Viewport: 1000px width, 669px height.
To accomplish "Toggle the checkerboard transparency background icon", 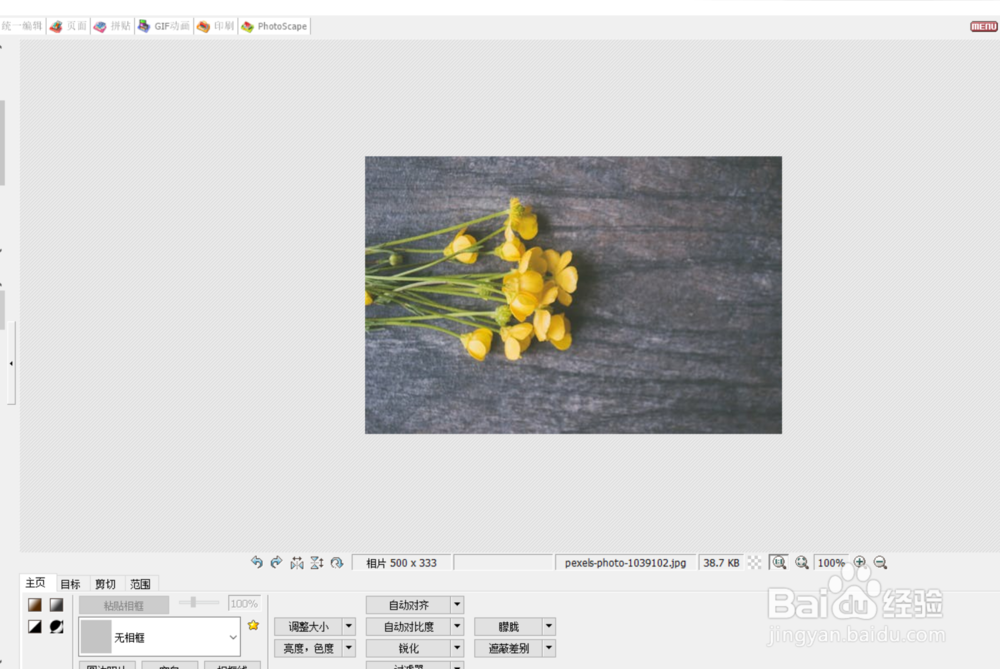I will tap(754, 562).
